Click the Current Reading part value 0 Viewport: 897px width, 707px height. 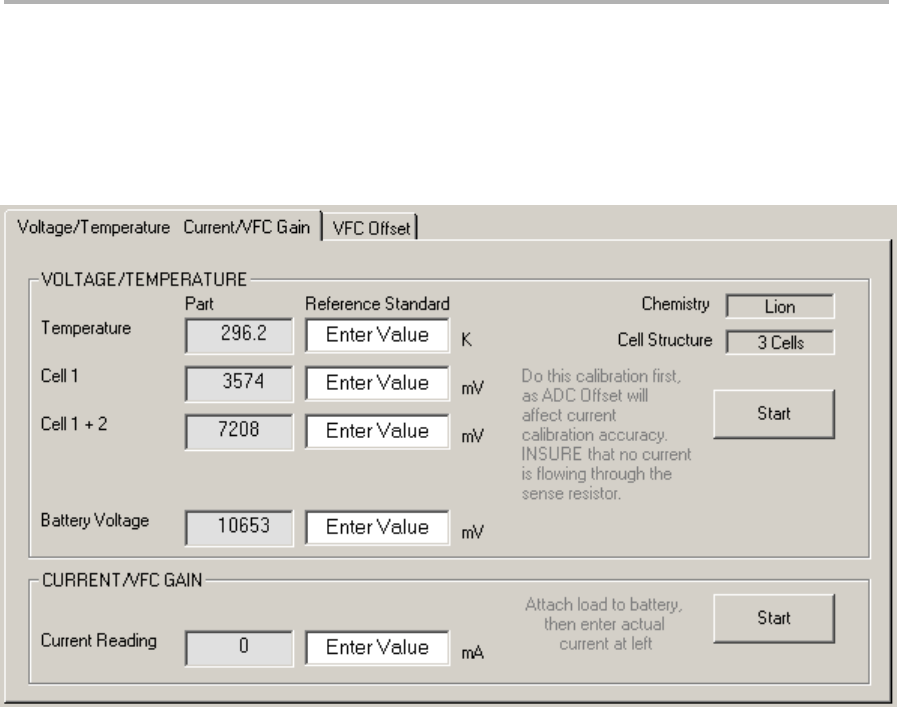[239, 647]
